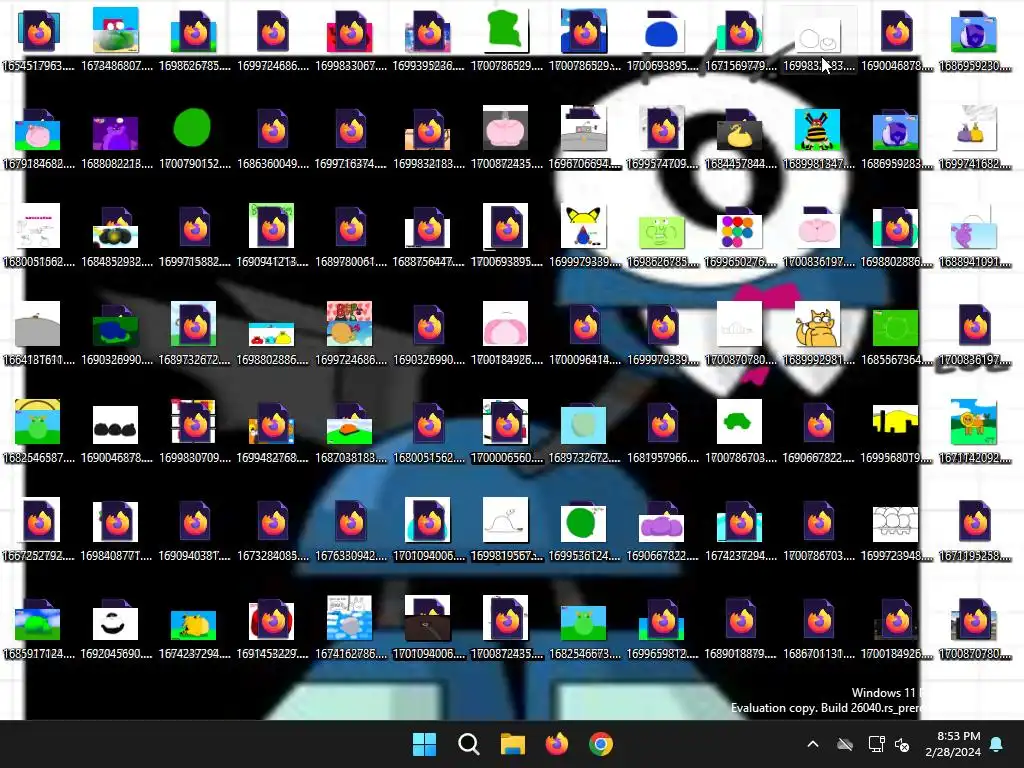
Task: Select desktop file 1667252792
Action: (x=39, y=529)
